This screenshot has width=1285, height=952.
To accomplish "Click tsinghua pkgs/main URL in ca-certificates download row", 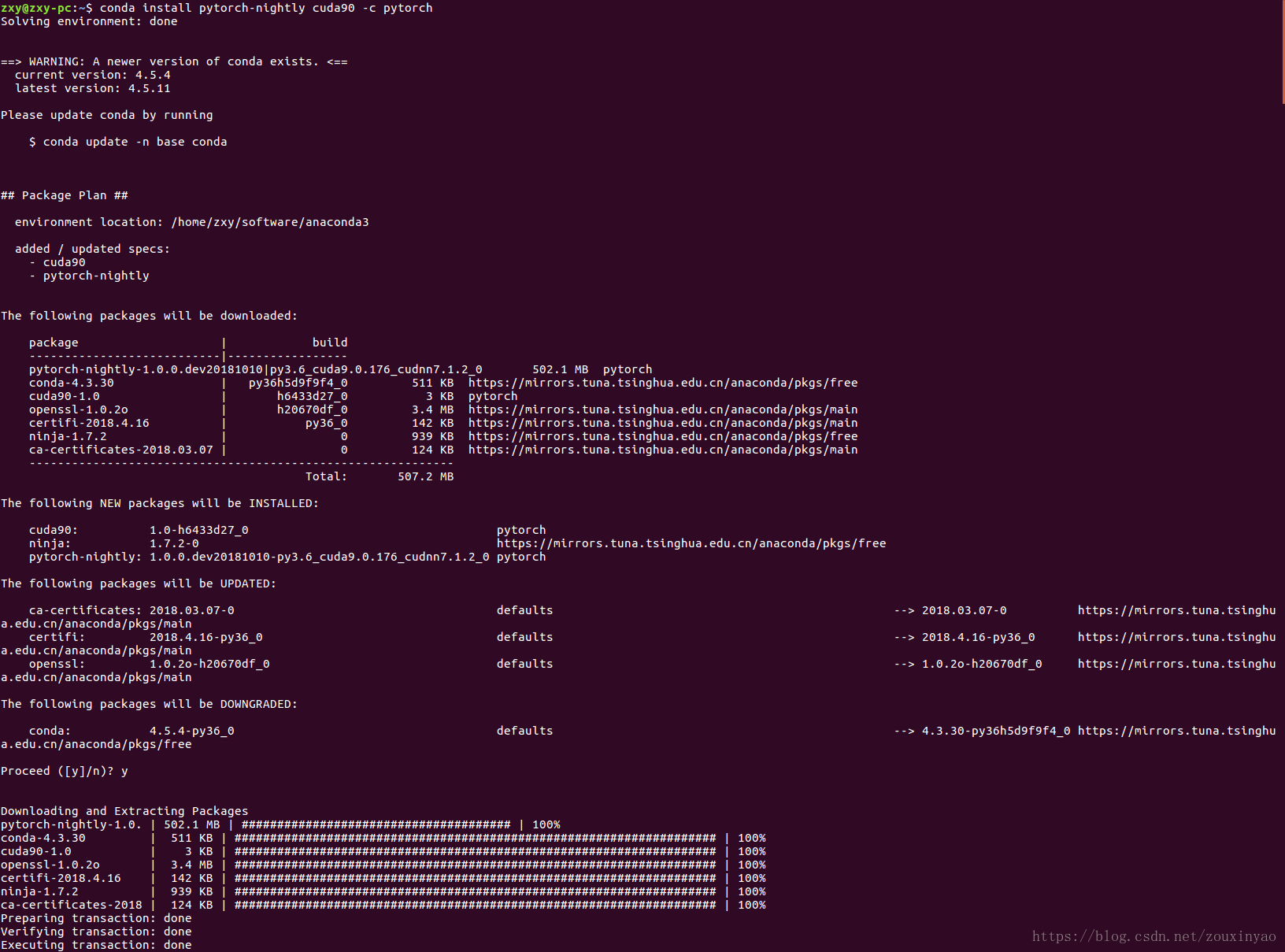I will pos(663,450).
